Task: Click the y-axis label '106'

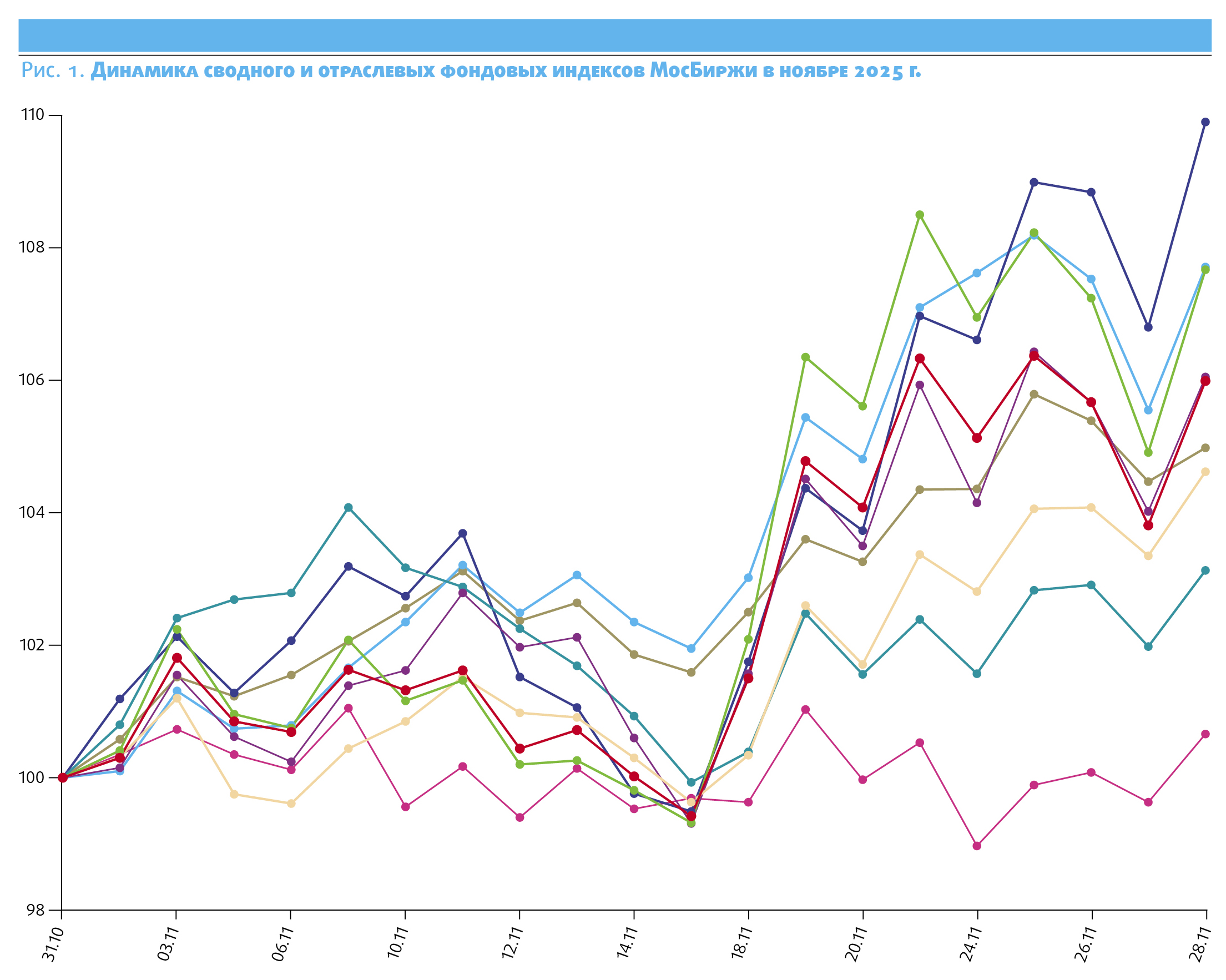Action: coord(32,380)
